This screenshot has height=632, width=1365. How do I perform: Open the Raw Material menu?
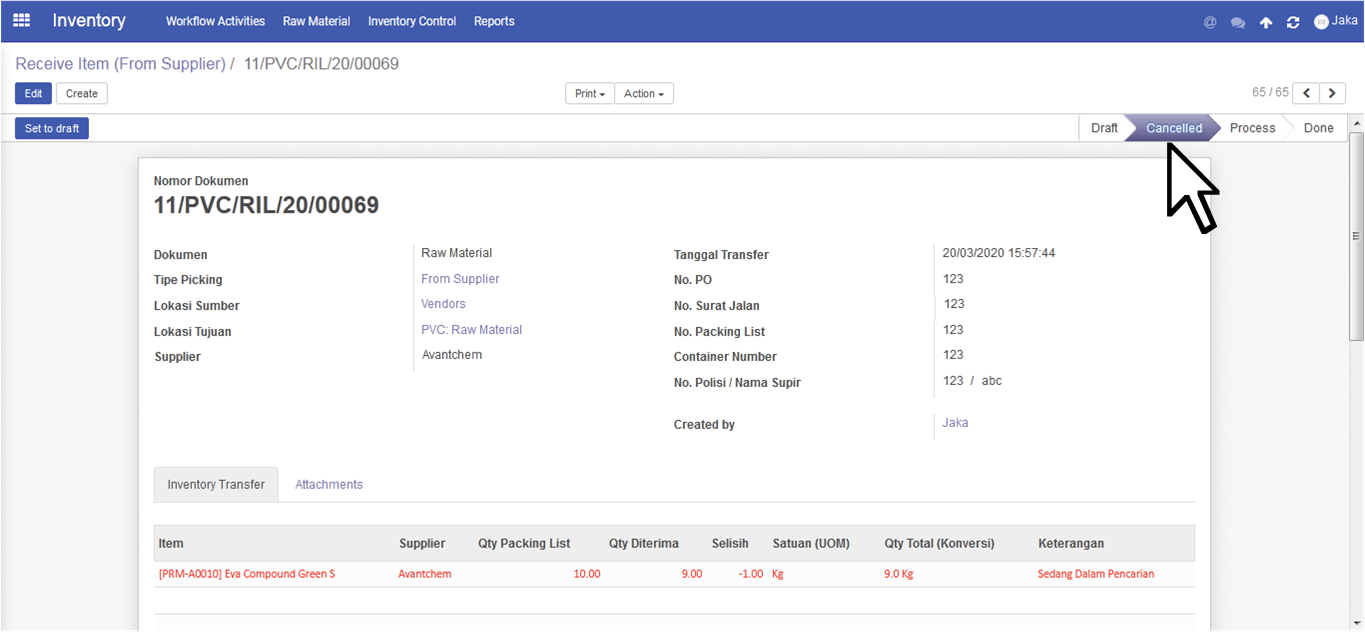(x=316, y=21)
